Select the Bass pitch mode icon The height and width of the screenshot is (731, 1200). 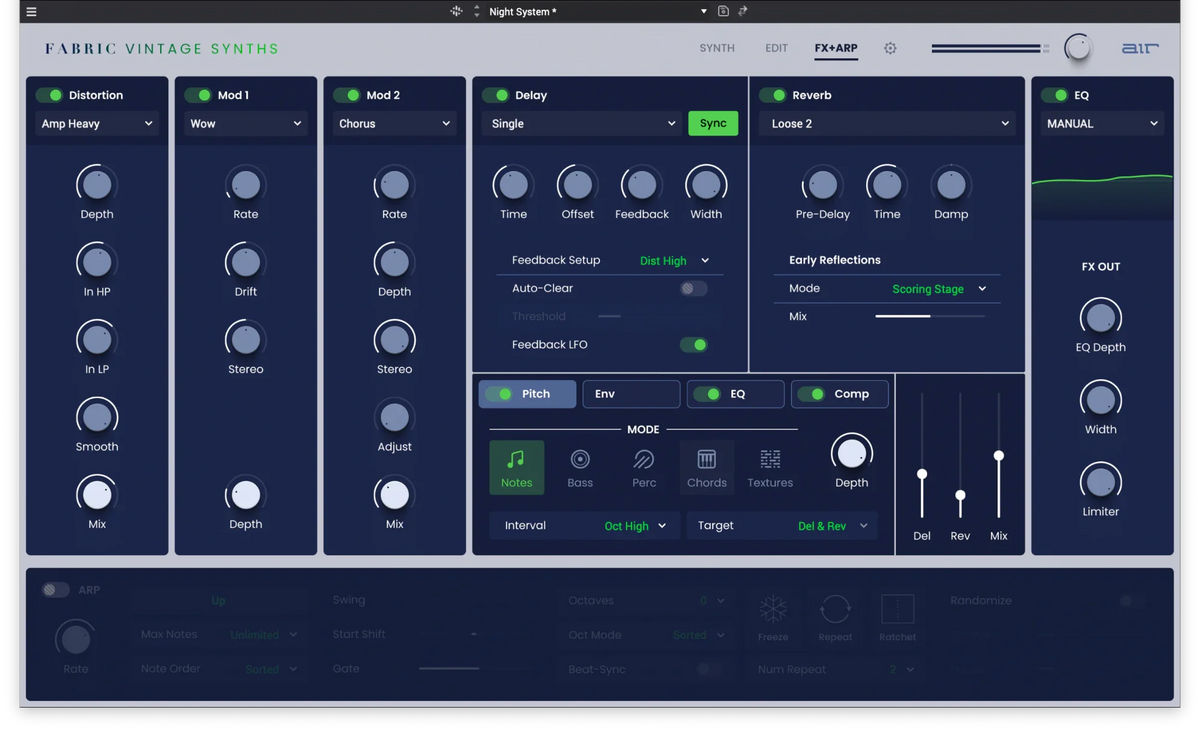(x=580, y=467)
